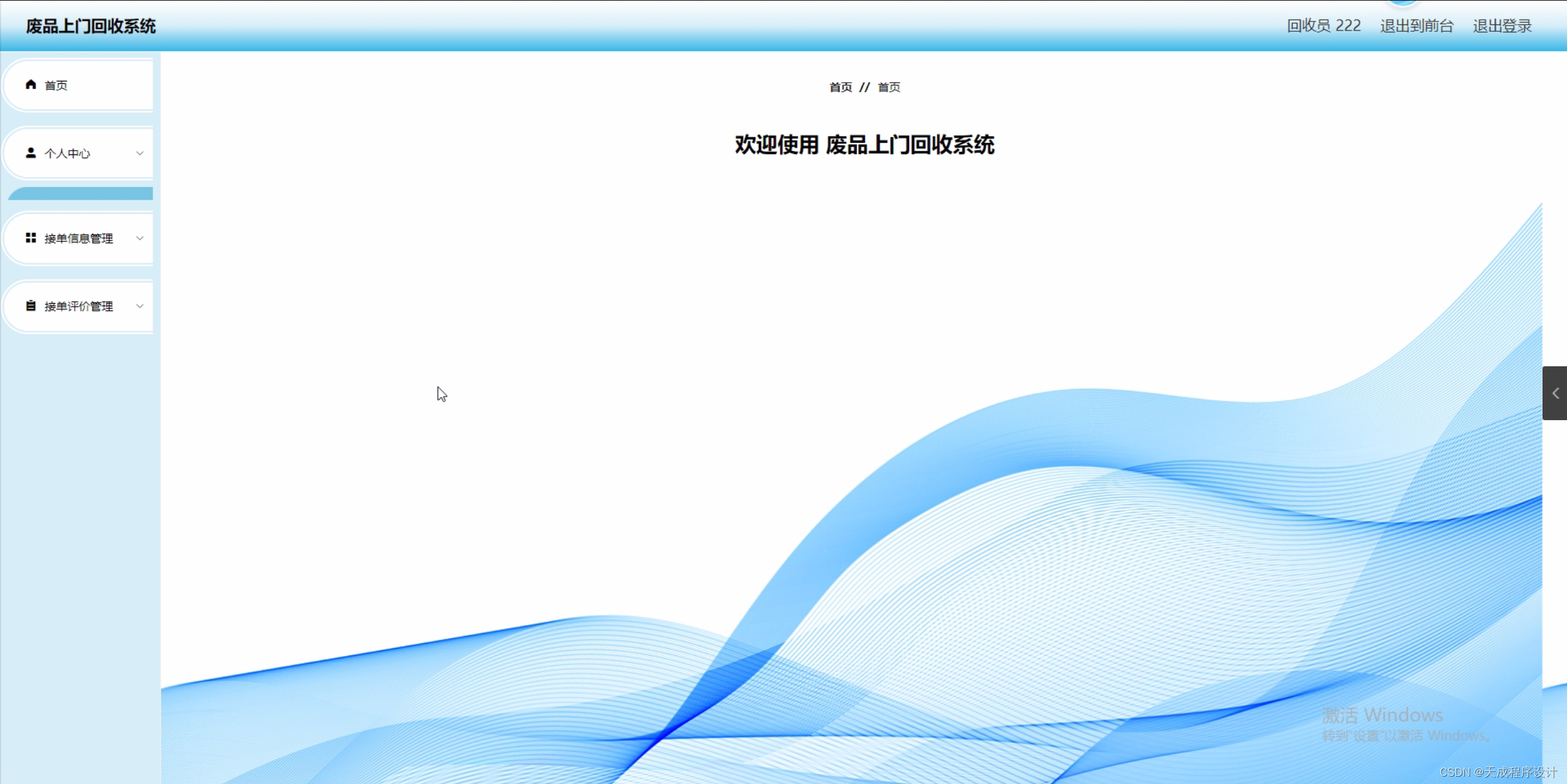Screen dimensions: 1567x784
Task: Click the 废品上门回收系统 header title
Action: click(x=91, y=26)
